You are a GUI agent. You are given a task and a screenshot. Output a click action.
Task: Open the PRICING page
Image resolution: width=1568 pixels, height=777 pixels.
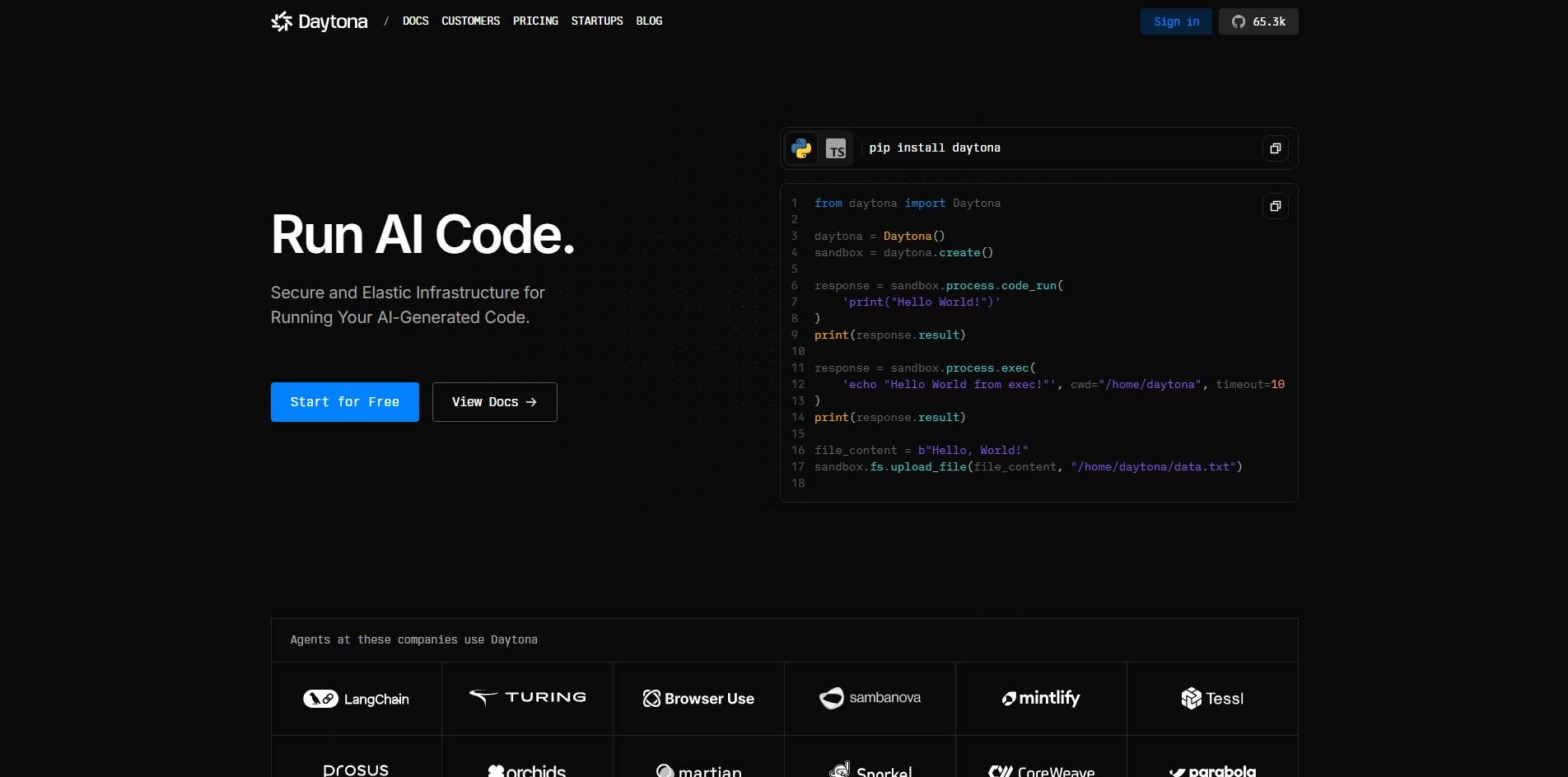535,21
